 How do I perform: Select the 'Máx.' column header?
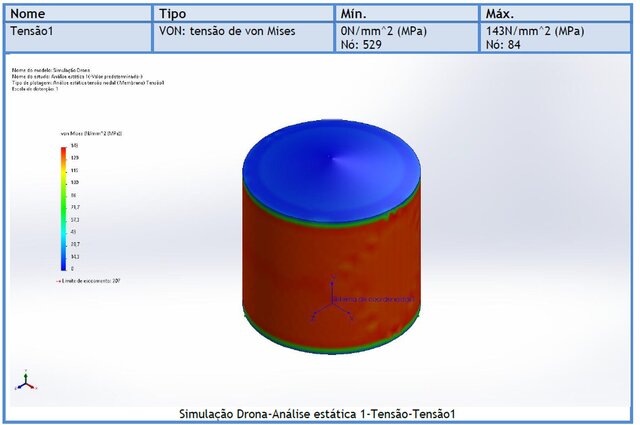click(500, 14)
